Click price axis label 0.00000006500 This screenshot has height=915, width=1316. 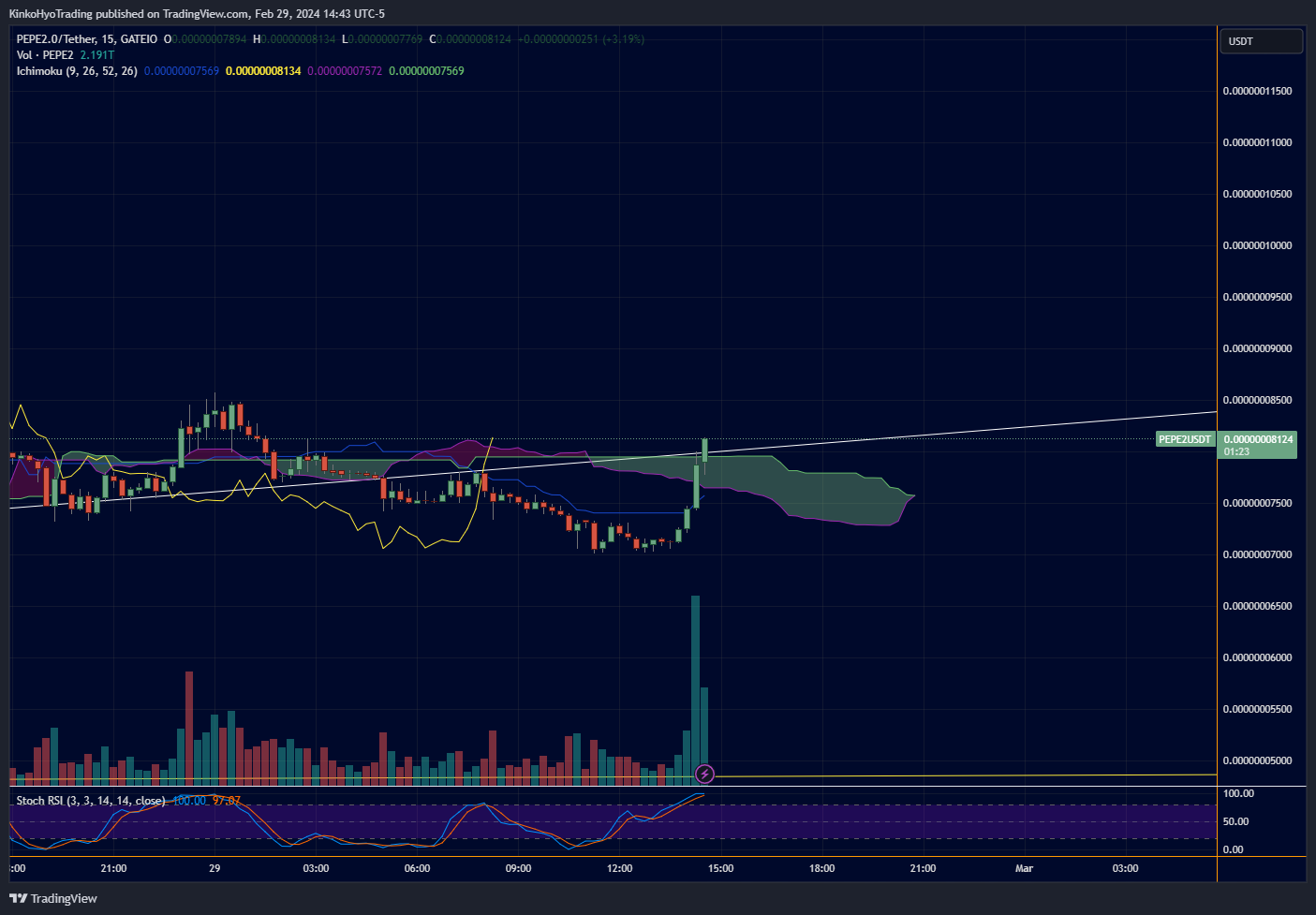pyautogui.click(x=1258, y=606)
